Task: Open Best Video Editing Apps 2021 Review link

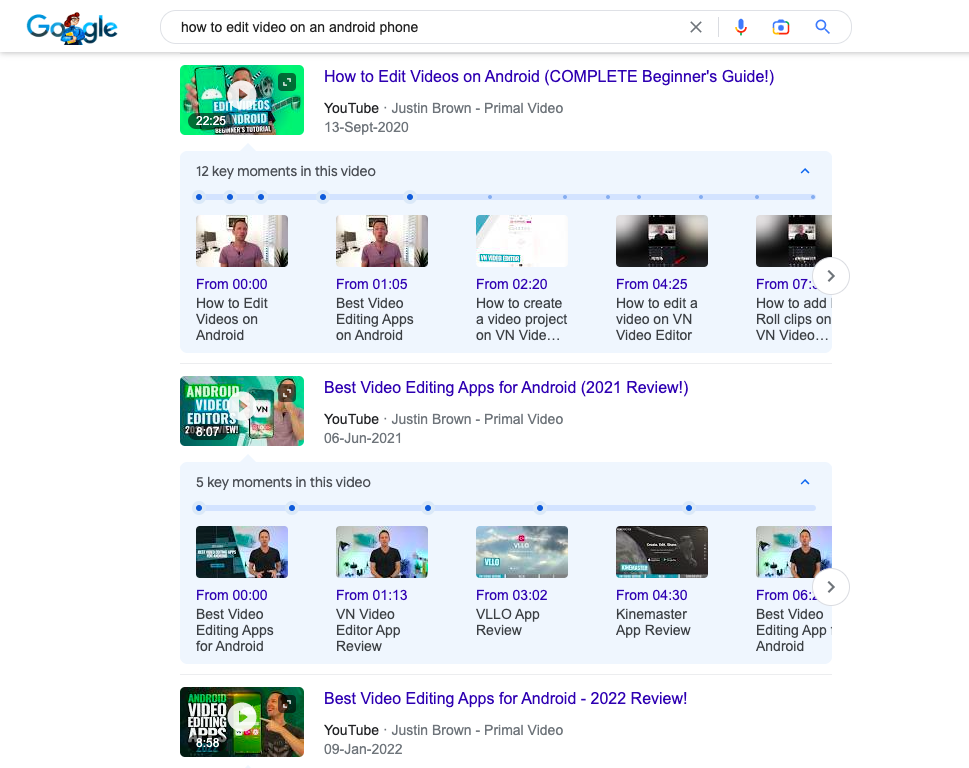Action: (x=506, y=388)
